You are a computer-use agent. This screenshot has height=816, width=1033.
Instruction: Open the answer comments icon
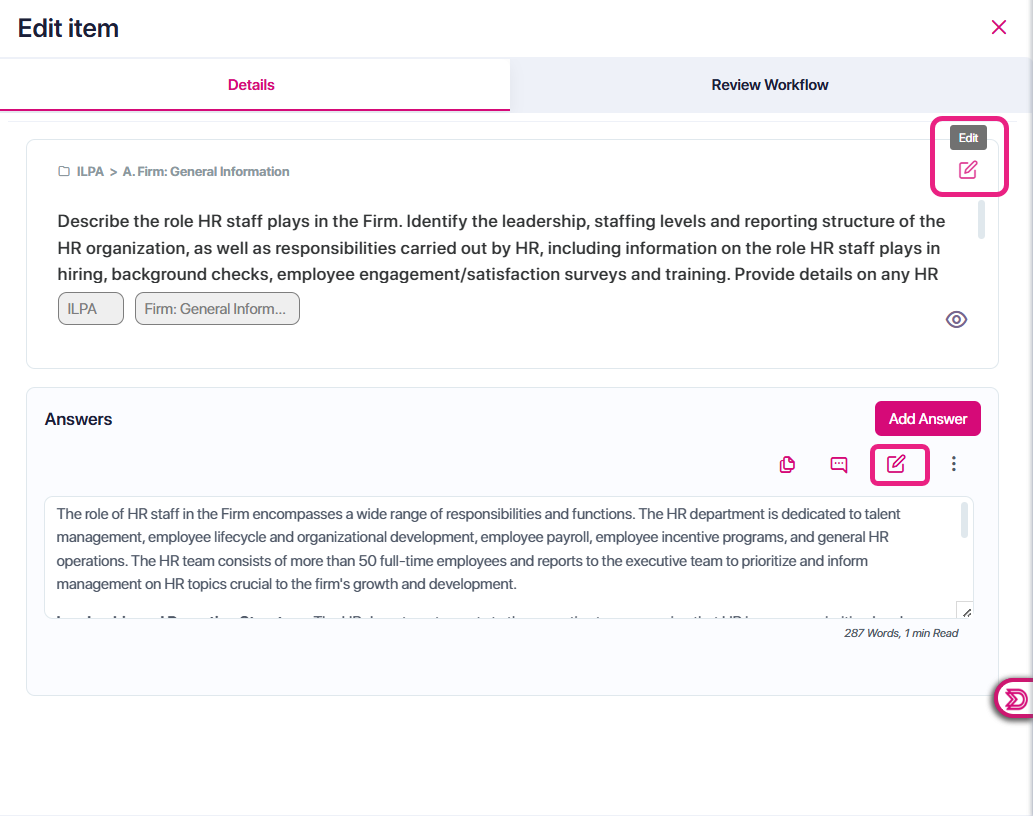click(839, 464)
